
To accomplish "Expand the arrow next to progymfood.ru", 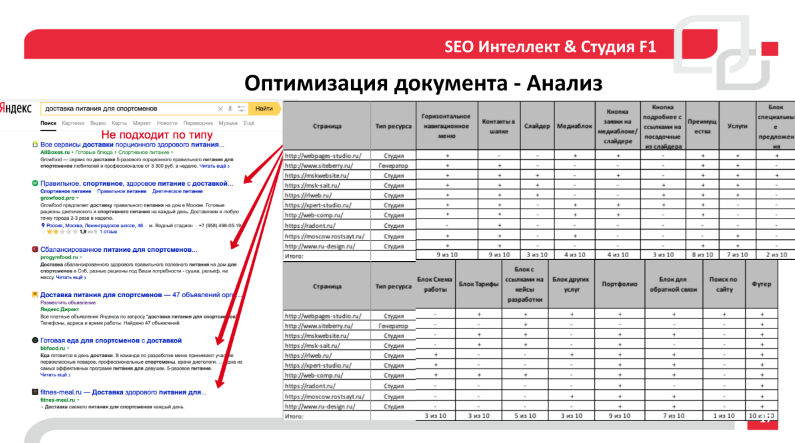I will click(x=81, y=257).
